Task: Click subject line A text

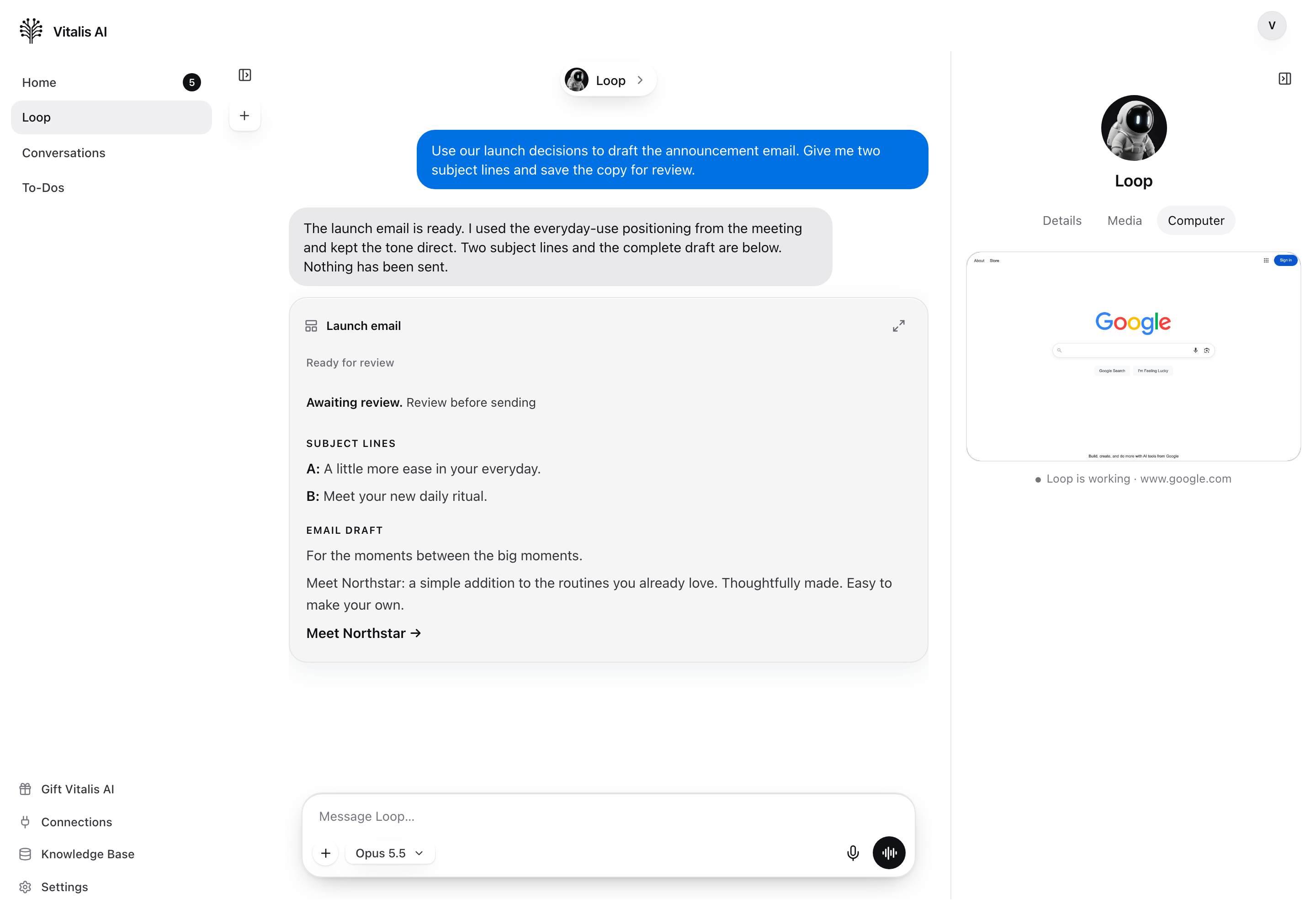Action: click(423, 469)
